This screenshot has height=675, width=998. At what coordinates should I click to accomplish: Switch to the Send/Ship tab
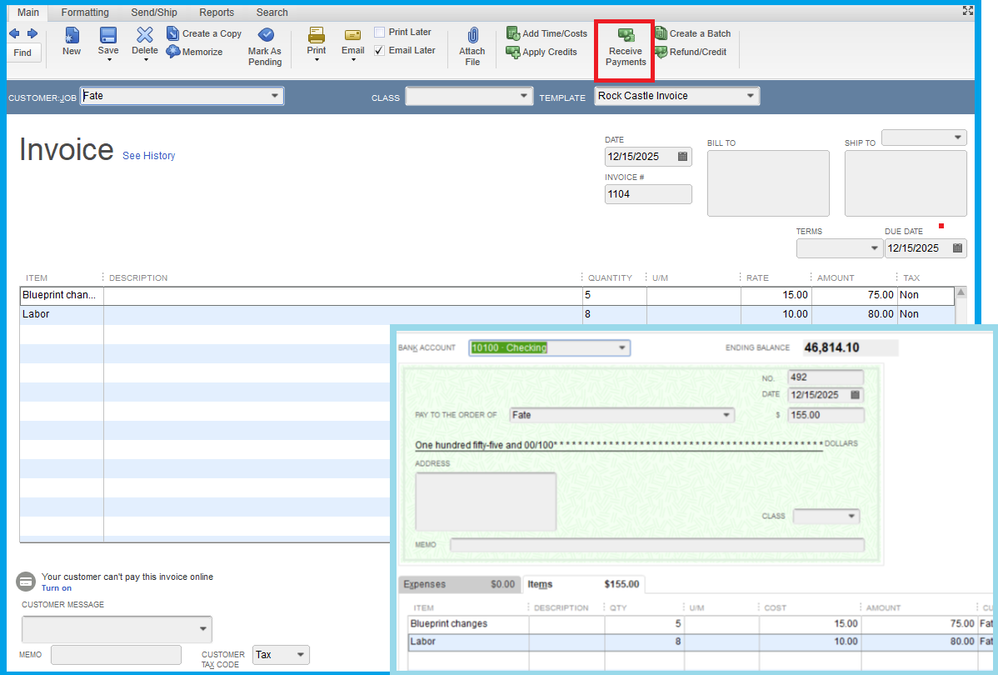(x=154, y=12)
